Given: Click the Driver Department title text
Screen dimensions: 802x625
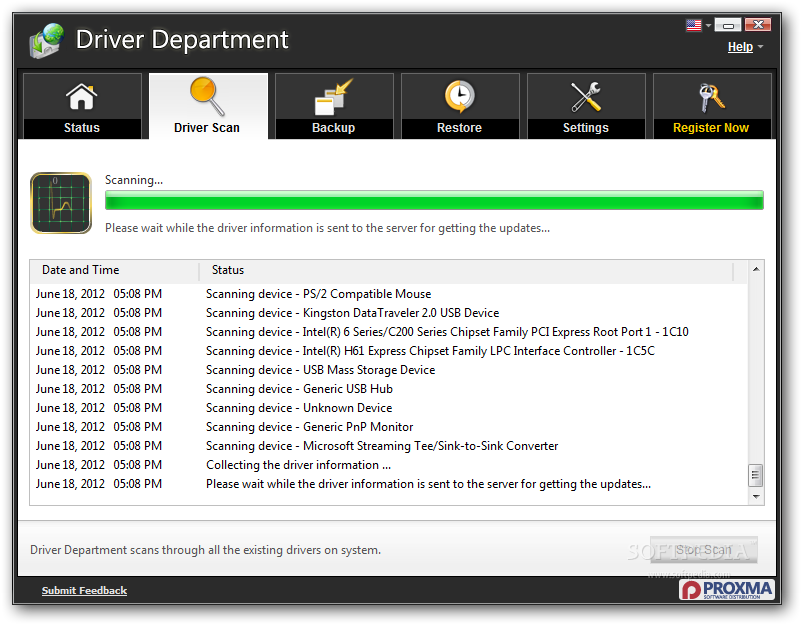Looking at the screenshot, I should (x=182, y=39).
